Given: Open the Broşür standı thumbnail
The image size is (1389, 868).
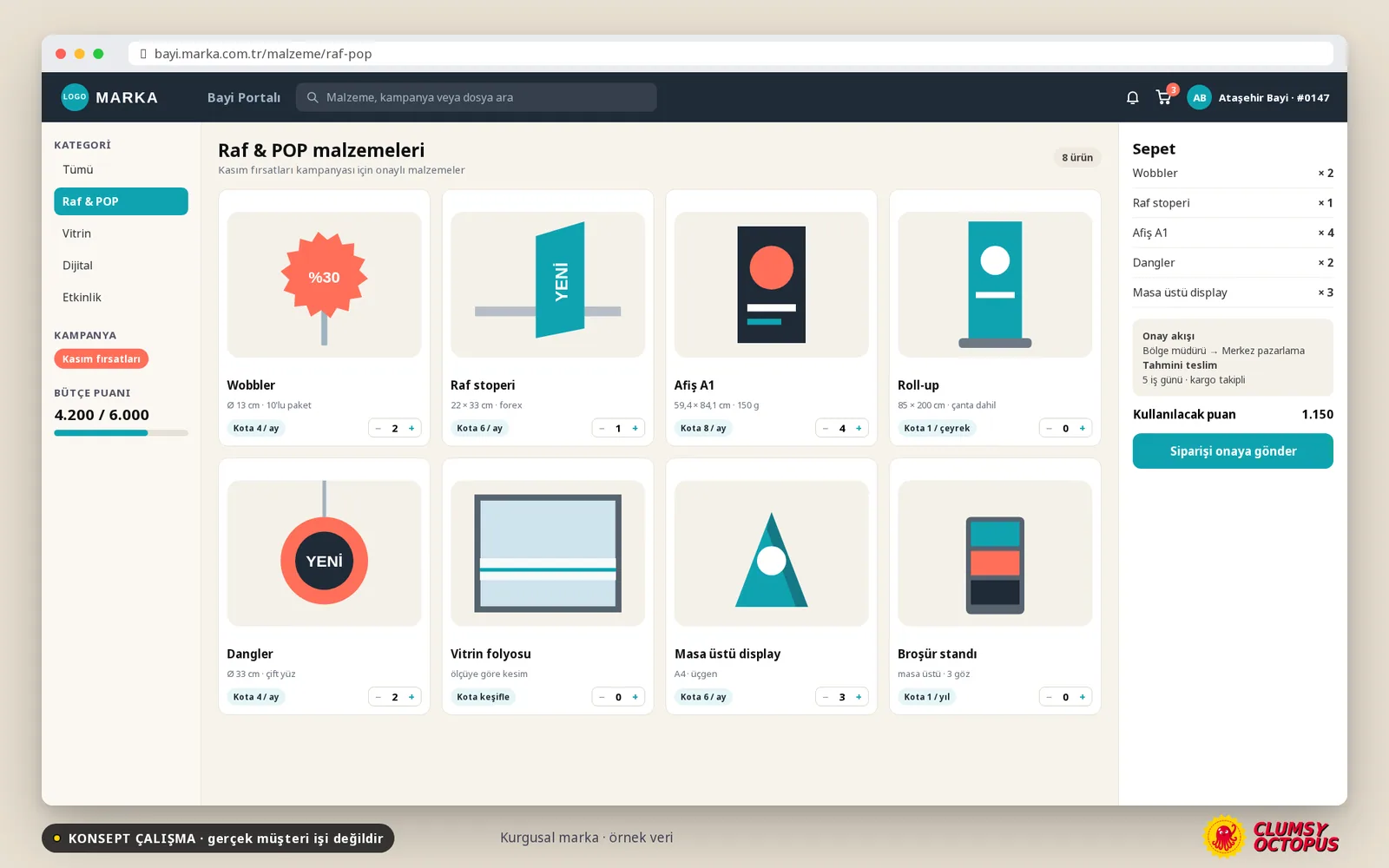Looking at the screenshot, I should (x=995, y=554).
